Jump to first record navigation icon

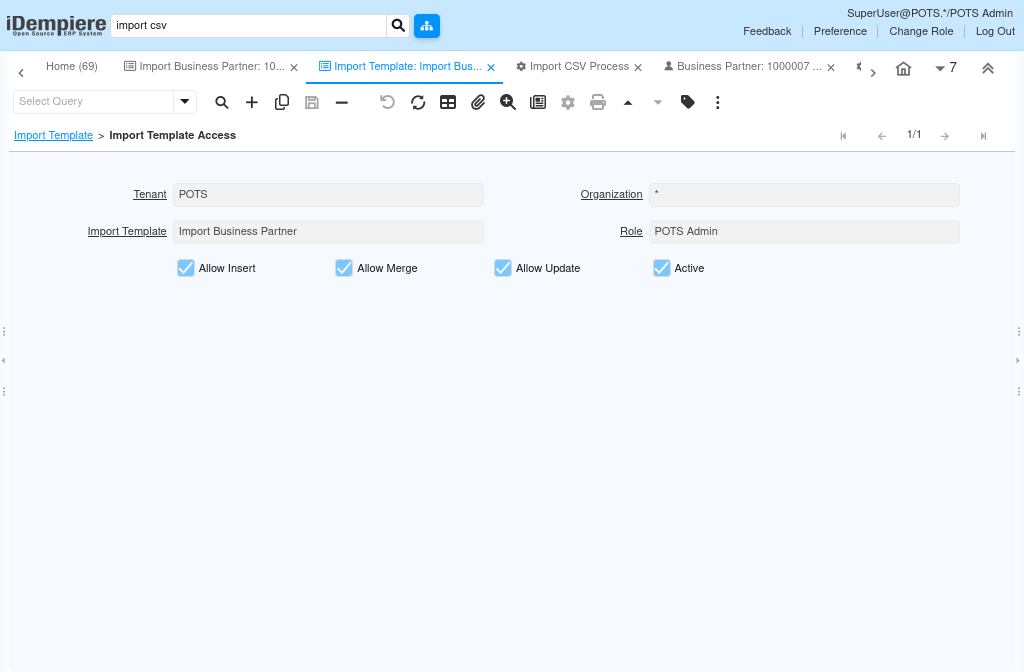pos(843,136)
